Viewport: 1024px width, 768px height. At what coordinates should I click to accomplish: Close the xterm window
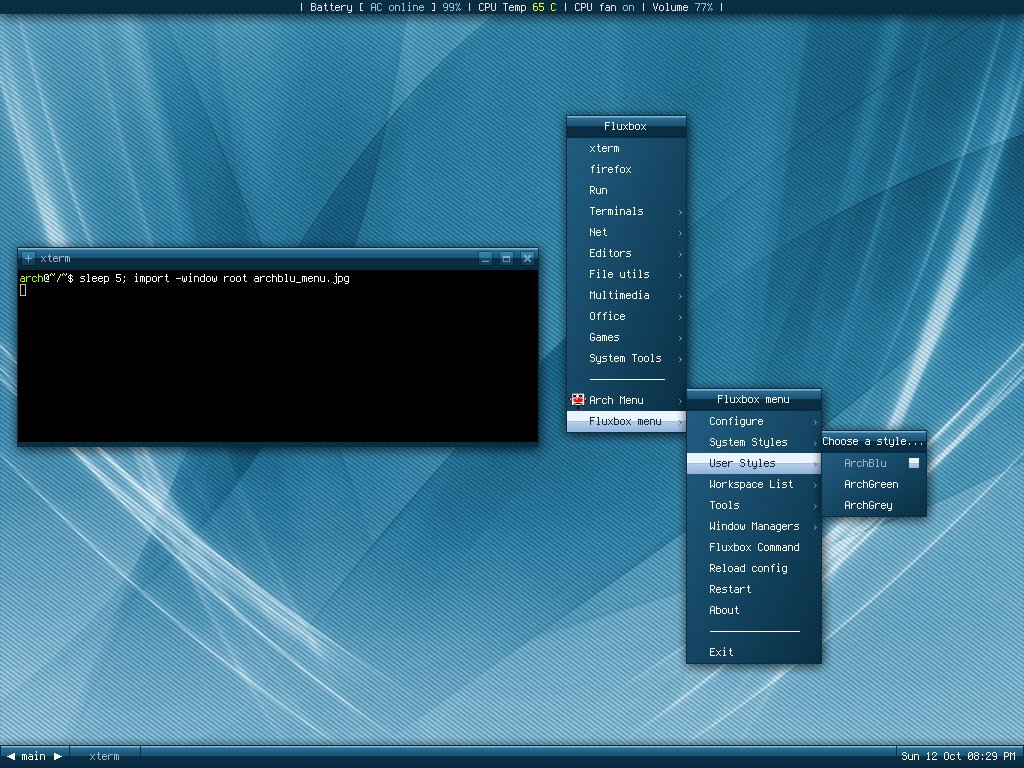(527, 259)
